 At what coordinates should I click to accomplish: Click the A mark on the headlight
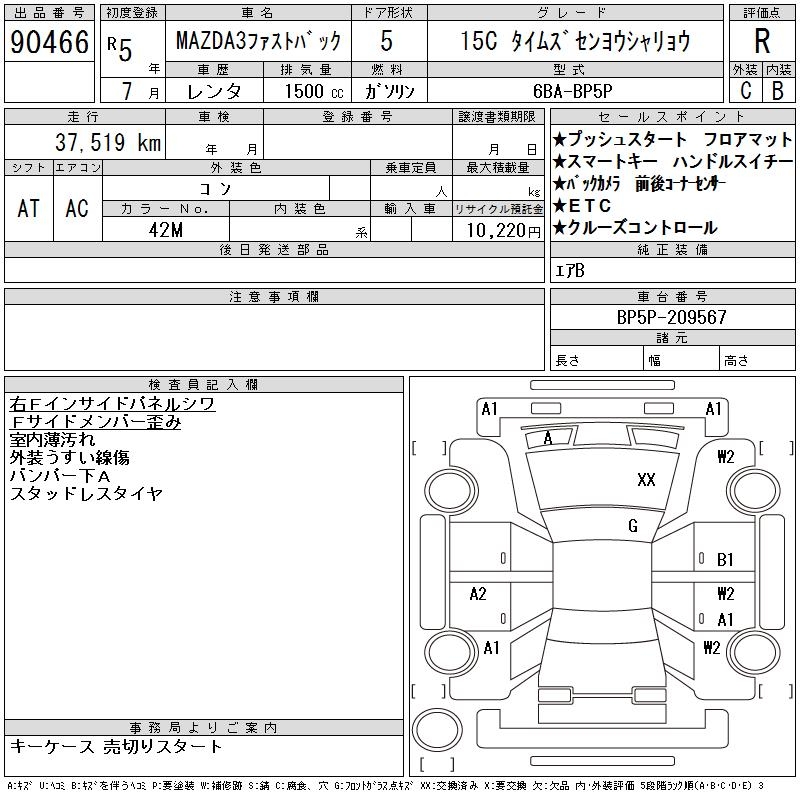[x=548, y=438]
